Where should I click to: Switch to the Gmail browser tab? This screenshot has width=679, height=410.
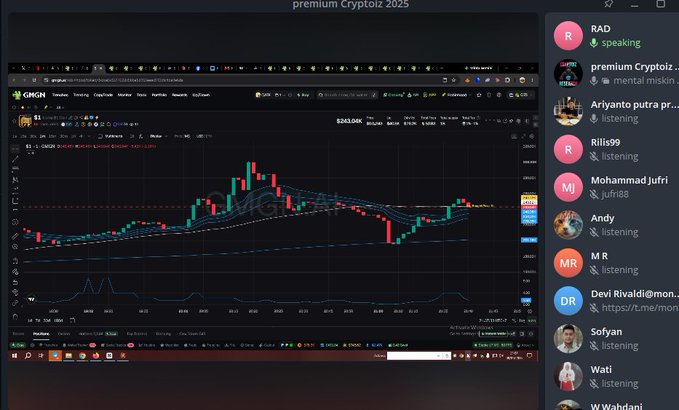coord(228,68)
